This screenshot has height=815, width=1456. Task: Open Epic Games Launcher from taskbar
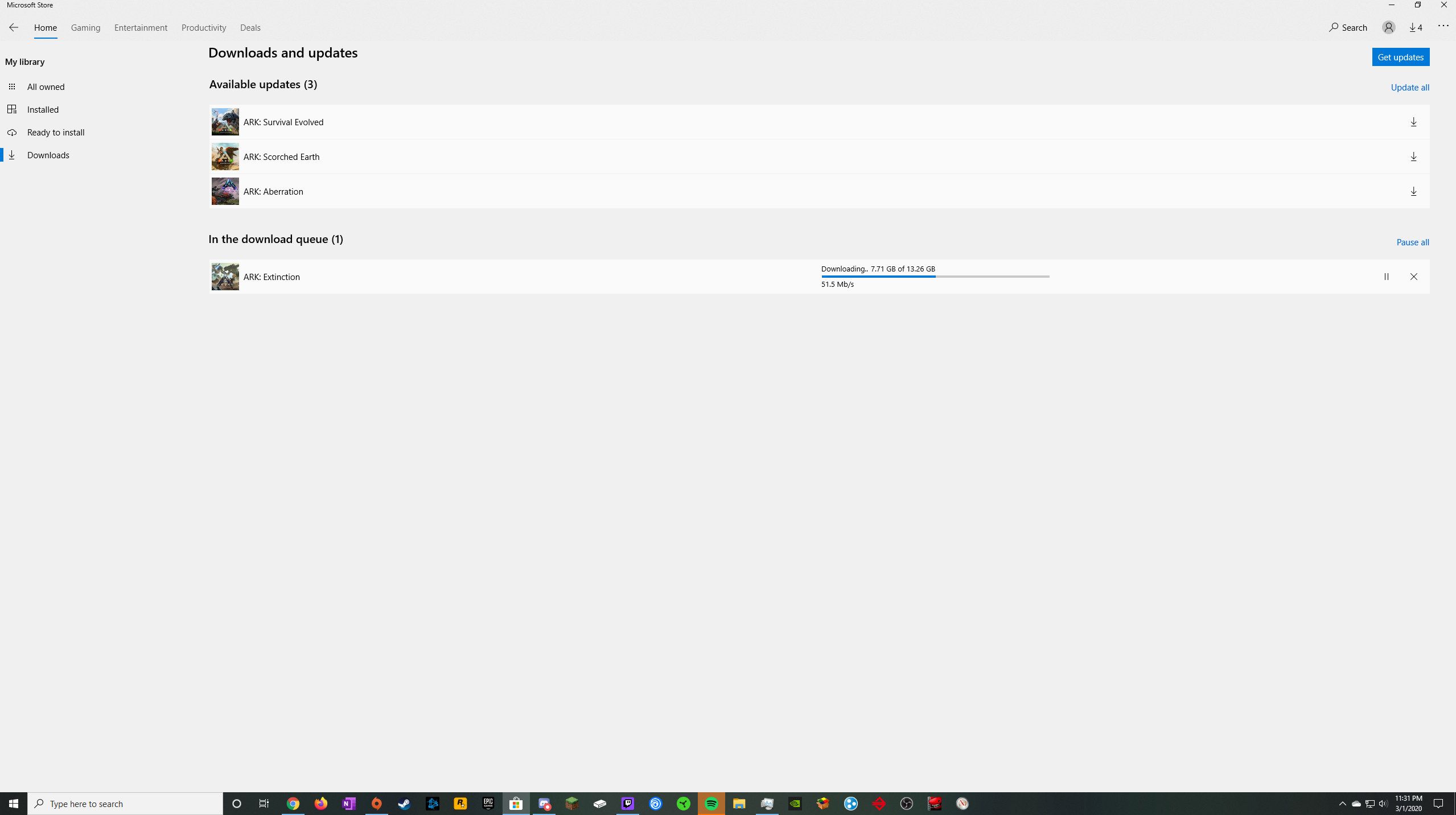click(x=488, y=804)
